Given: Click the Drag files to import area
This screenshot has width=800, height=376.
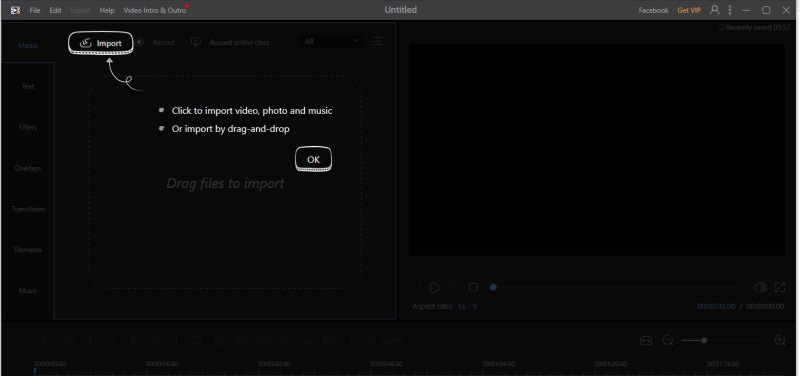Looking at the screenshot, I should point(225,183).
